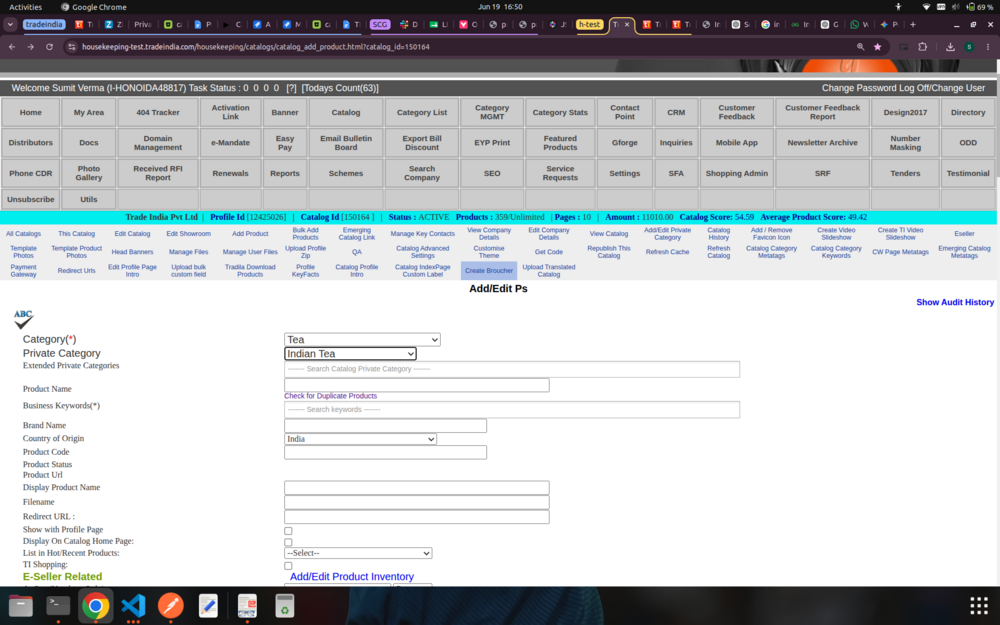The image size is (1000, 625).
Task: Open a new browser tab with plus
Action: pos(913,24)
